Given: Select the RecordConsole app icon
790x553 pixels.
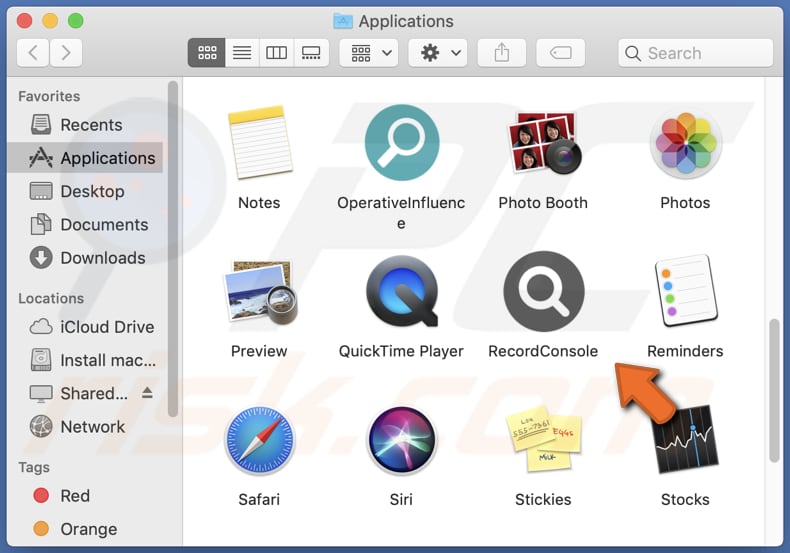Looking at the screenshot, I should coord(544,291).
